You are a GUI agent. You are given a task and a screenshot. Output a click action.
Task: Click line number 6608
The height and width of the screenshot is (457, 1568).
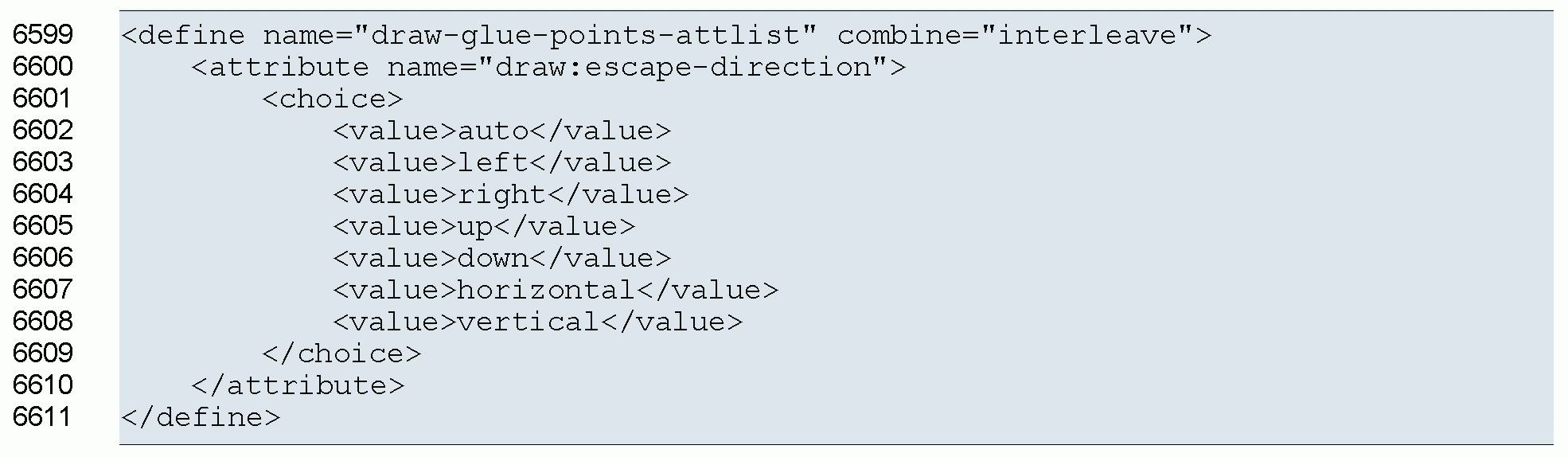(43, 322)
